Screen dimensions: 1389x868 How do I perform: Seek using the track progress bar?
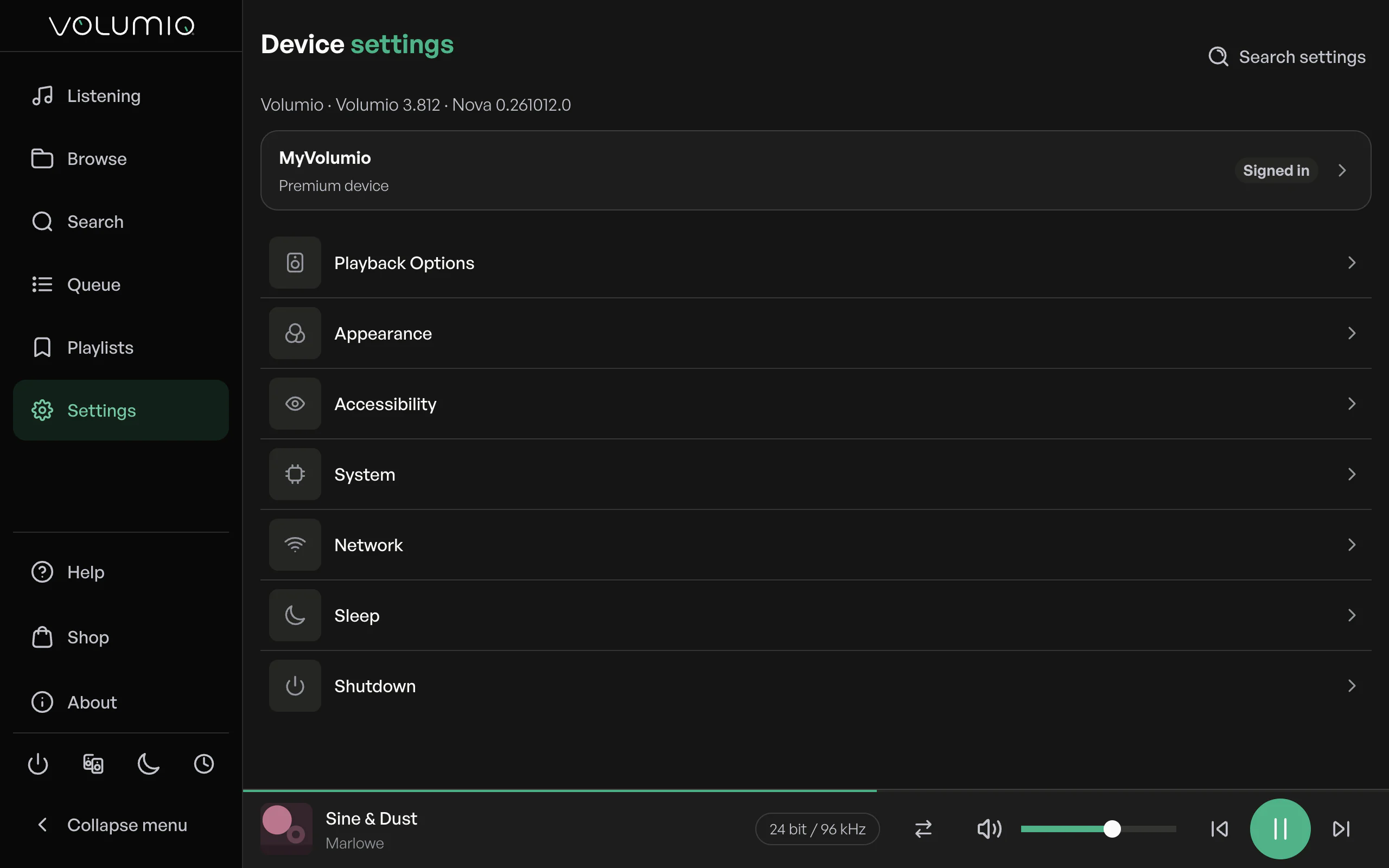pyautogui.click(x=815, y=791)
